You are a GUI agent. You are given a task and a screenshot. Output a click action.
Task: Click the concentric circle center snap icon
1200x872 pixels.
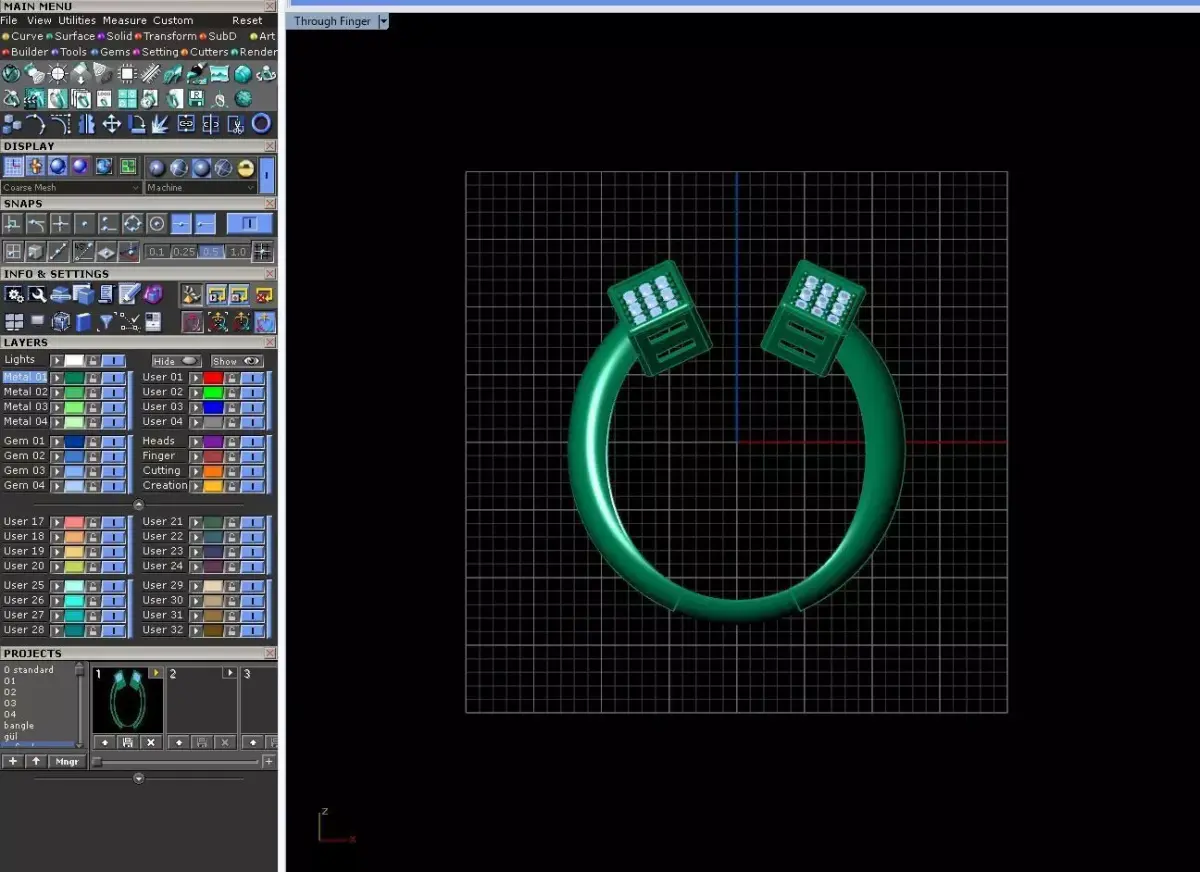[157, 223]
